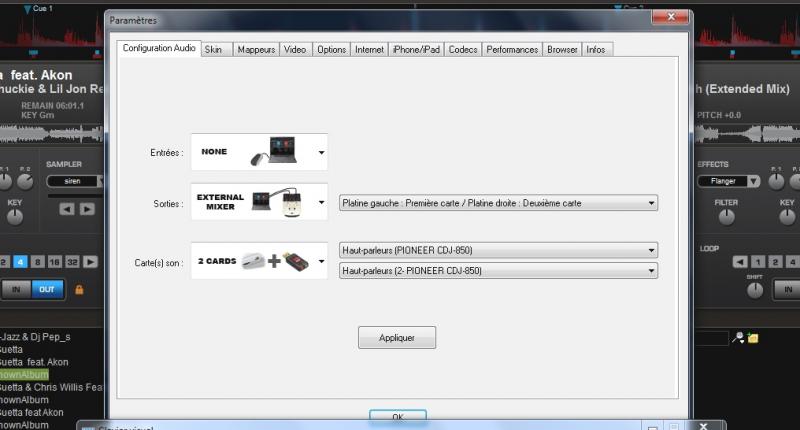The image size is (800, 430).
Task: Click the left deck loop IN button
Action: (16, 289)
